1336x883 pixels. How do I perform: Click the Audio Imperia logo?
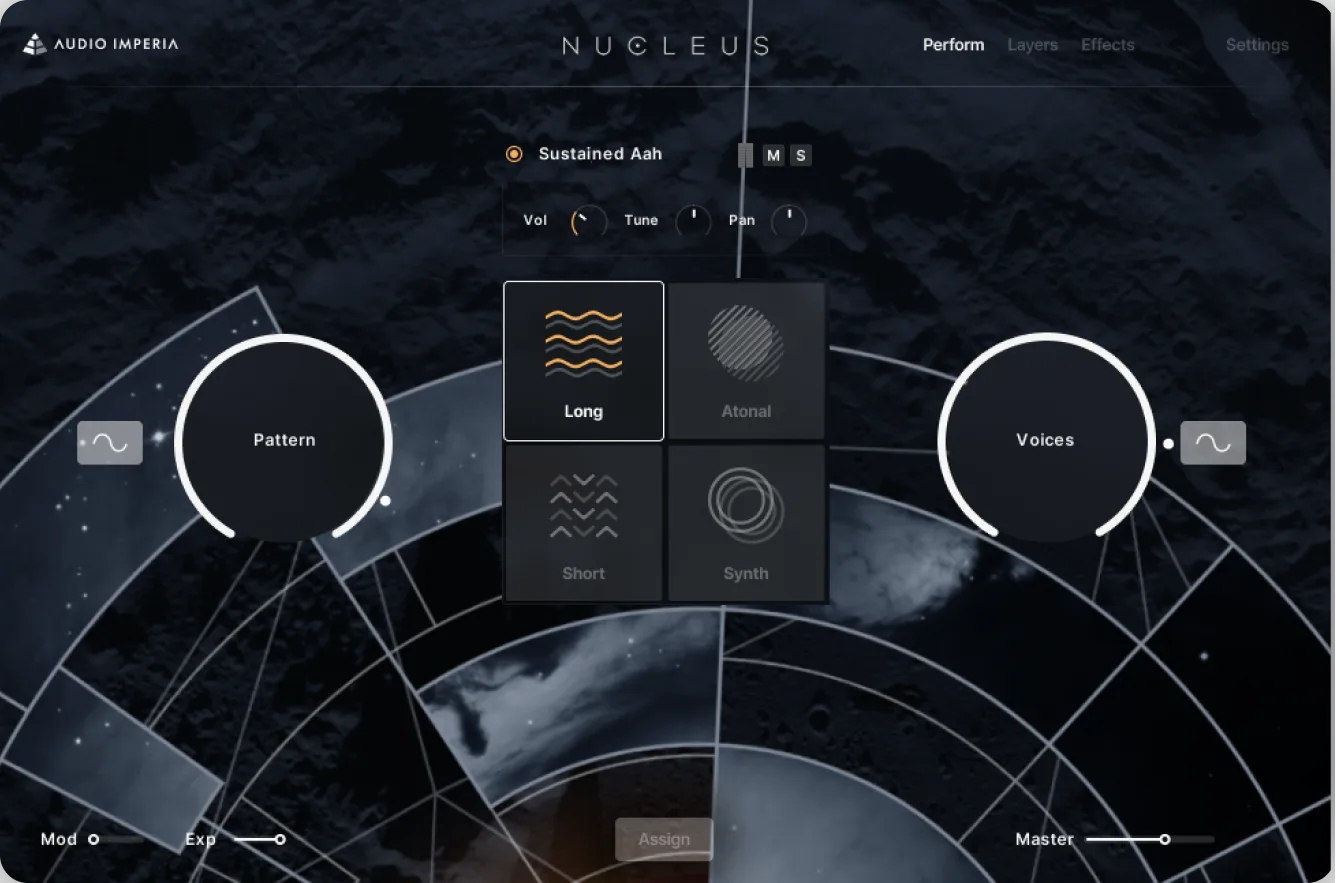click(x=100, y=44)
